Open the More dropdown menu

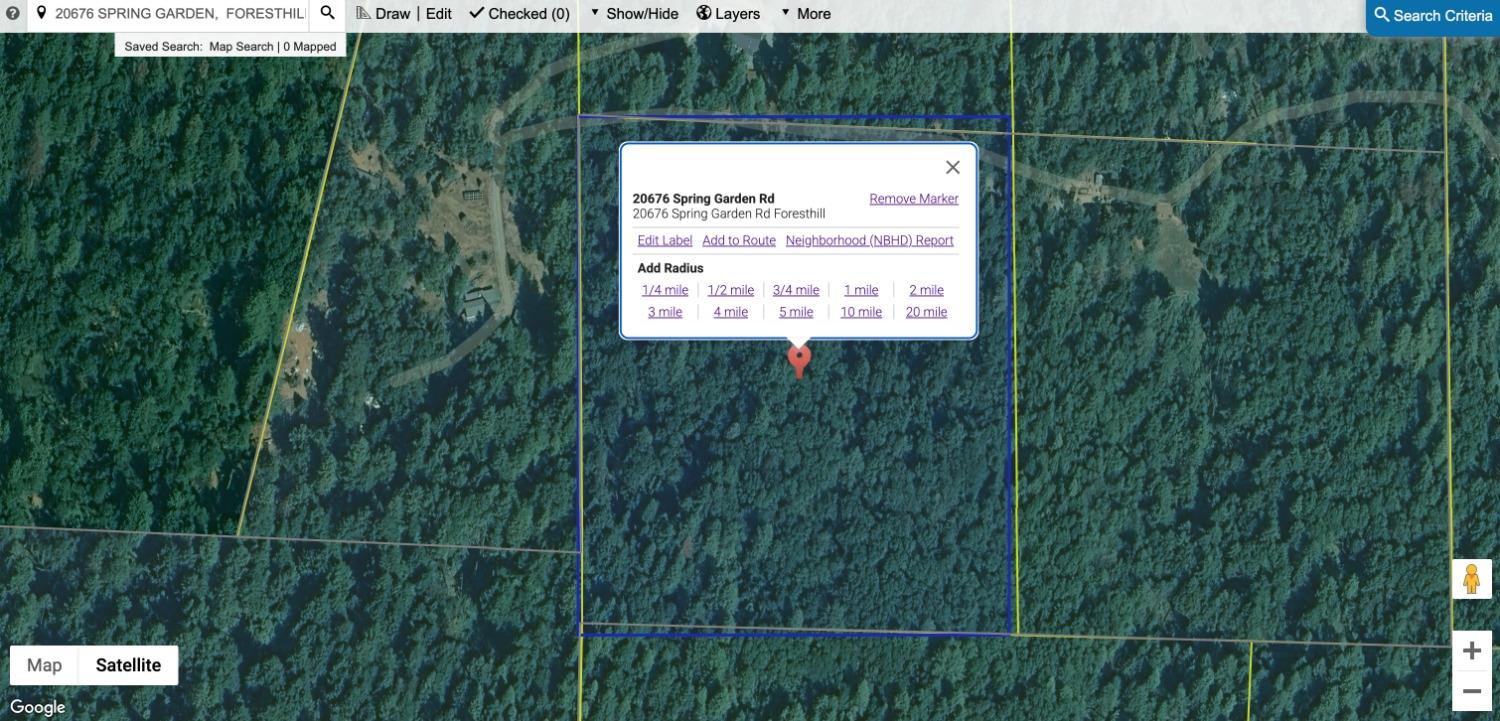pyautogui.click(x=805, y=14)
